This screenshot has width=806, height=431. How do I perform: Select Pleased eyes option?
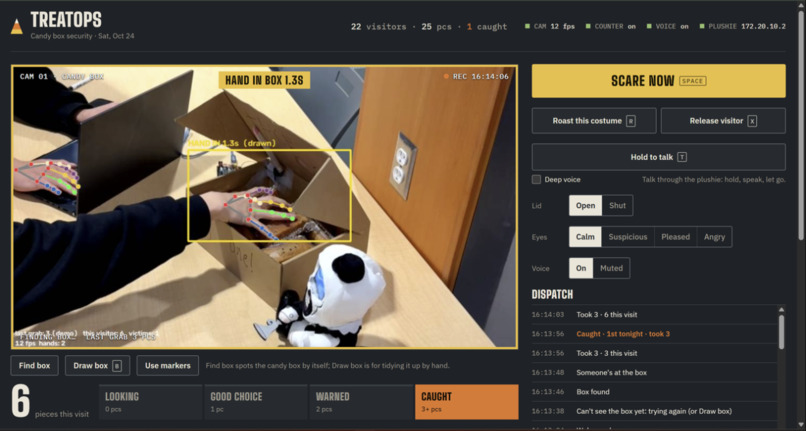tap(675, 237)
